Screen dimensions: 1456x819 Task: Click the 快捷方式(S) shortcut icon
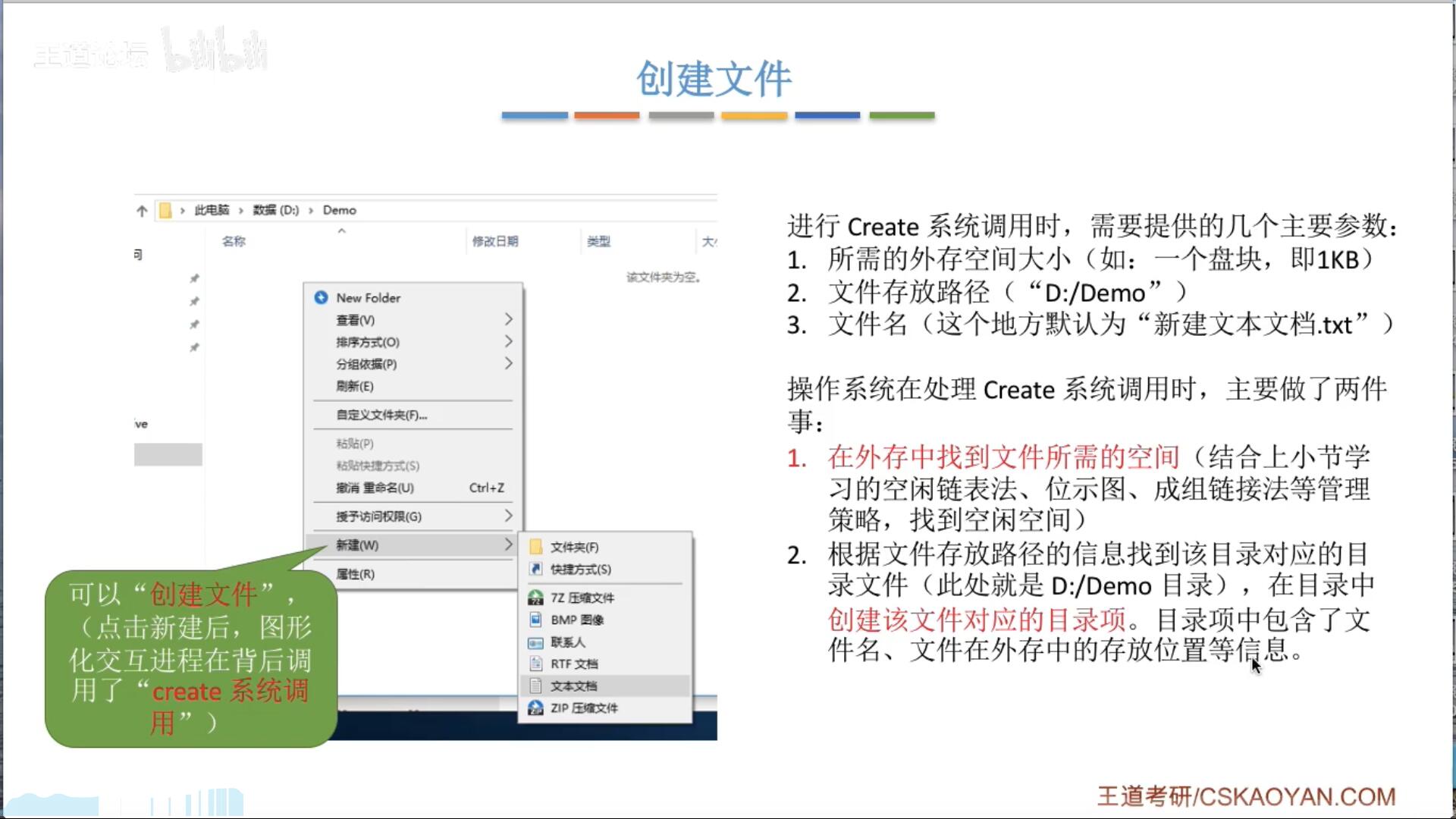pos(535,569)
